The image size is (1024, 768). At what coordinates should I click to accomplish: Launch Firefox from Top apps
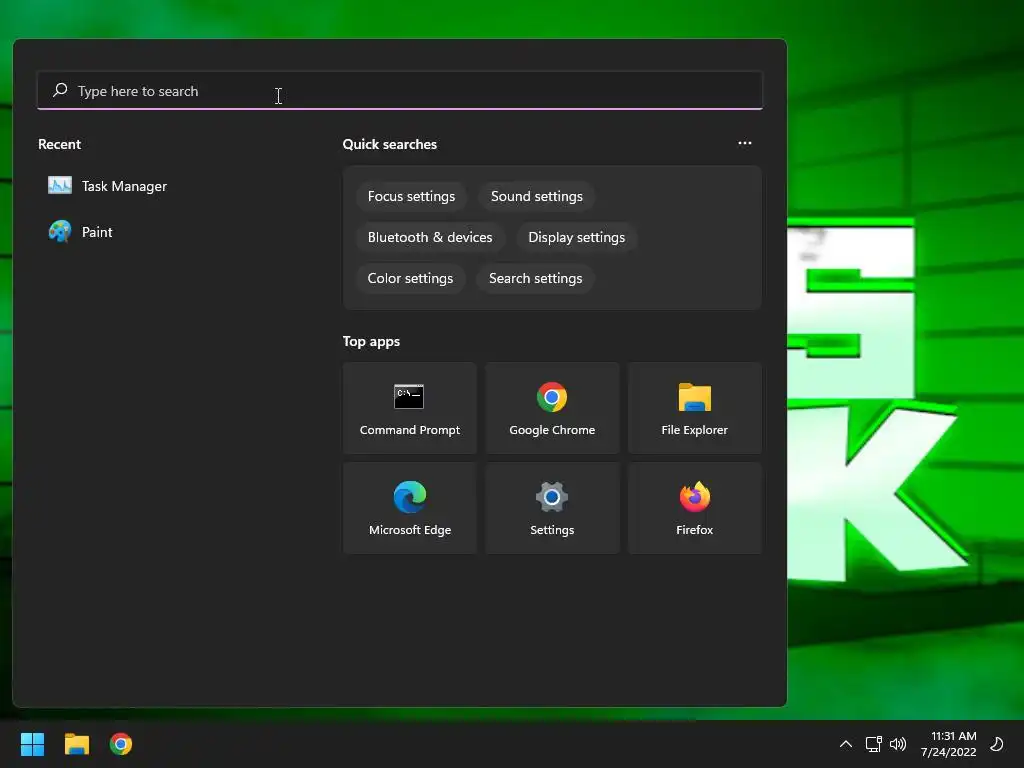click(694, 508)
